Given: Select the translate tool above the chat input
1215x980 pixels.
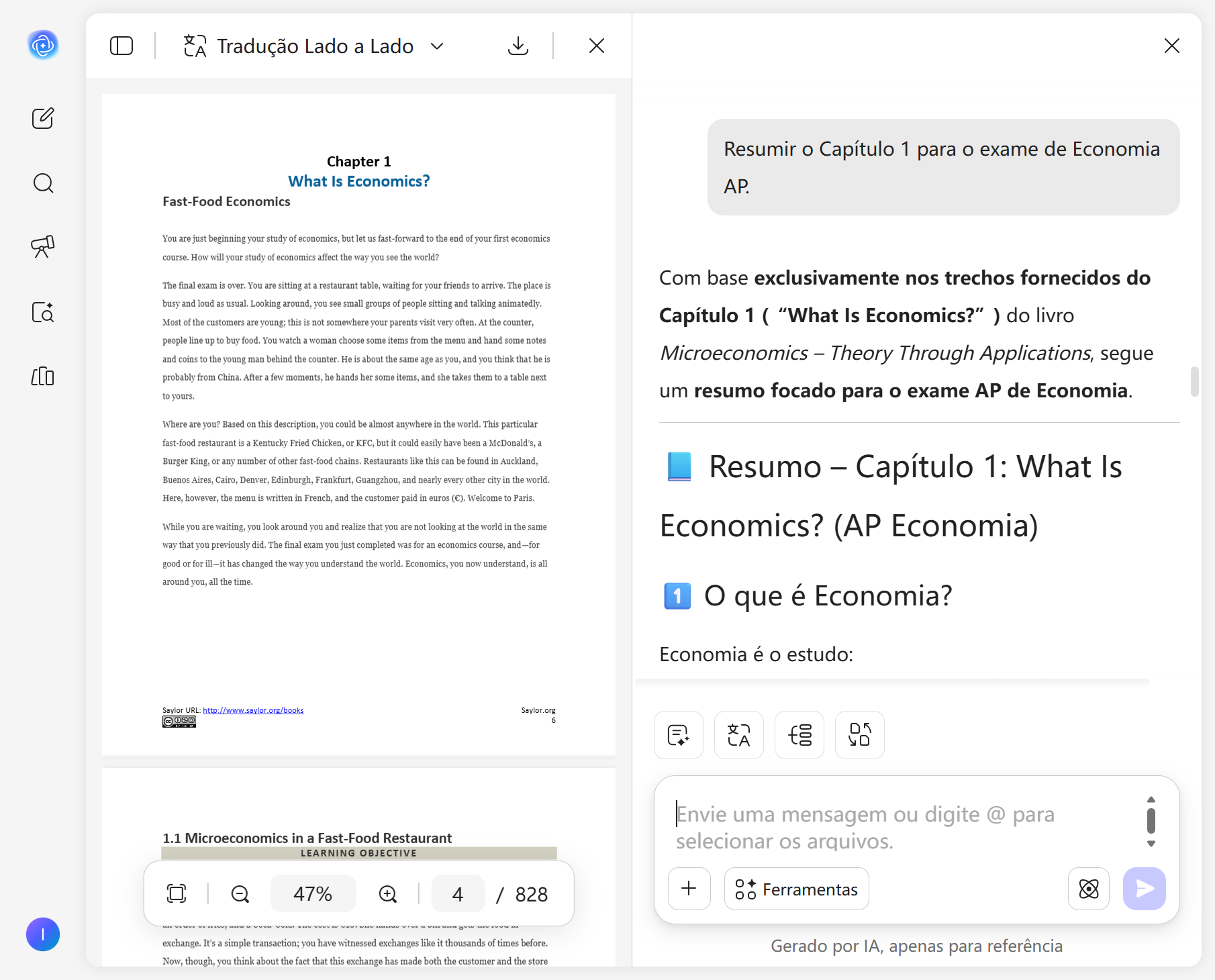Looking at the screenshot, I should point(738,735).
